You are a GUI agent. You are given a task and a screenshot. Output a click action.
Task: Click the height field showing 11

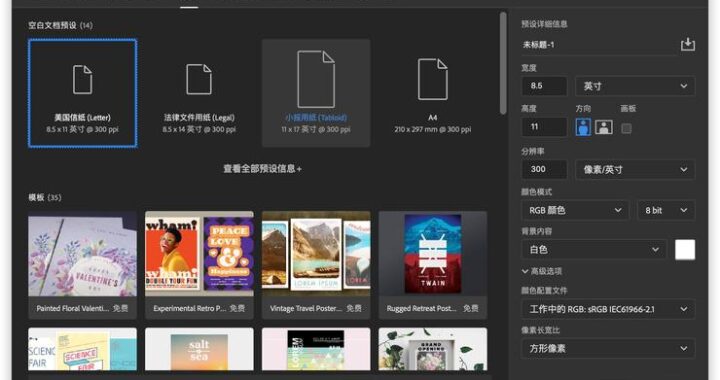pyautogui.click(x=544, y=127)
